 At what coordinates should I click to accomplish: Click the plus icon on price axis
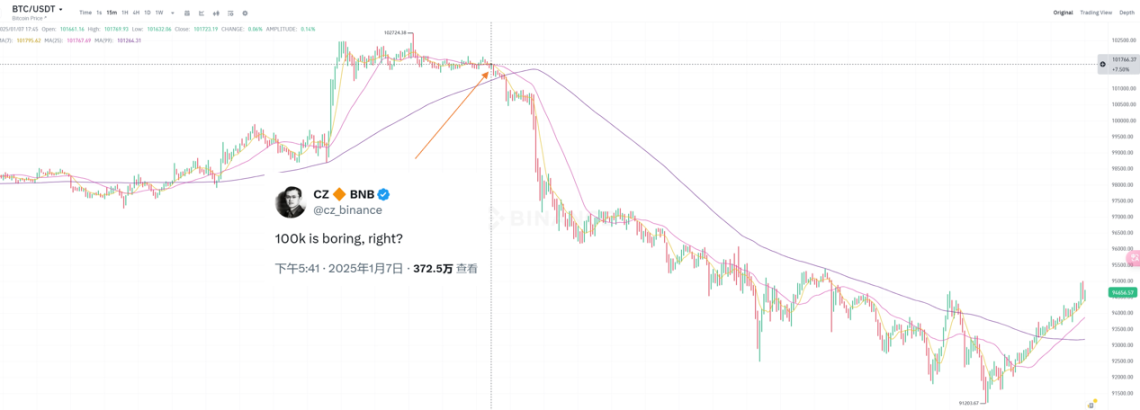click(1102, 64)
